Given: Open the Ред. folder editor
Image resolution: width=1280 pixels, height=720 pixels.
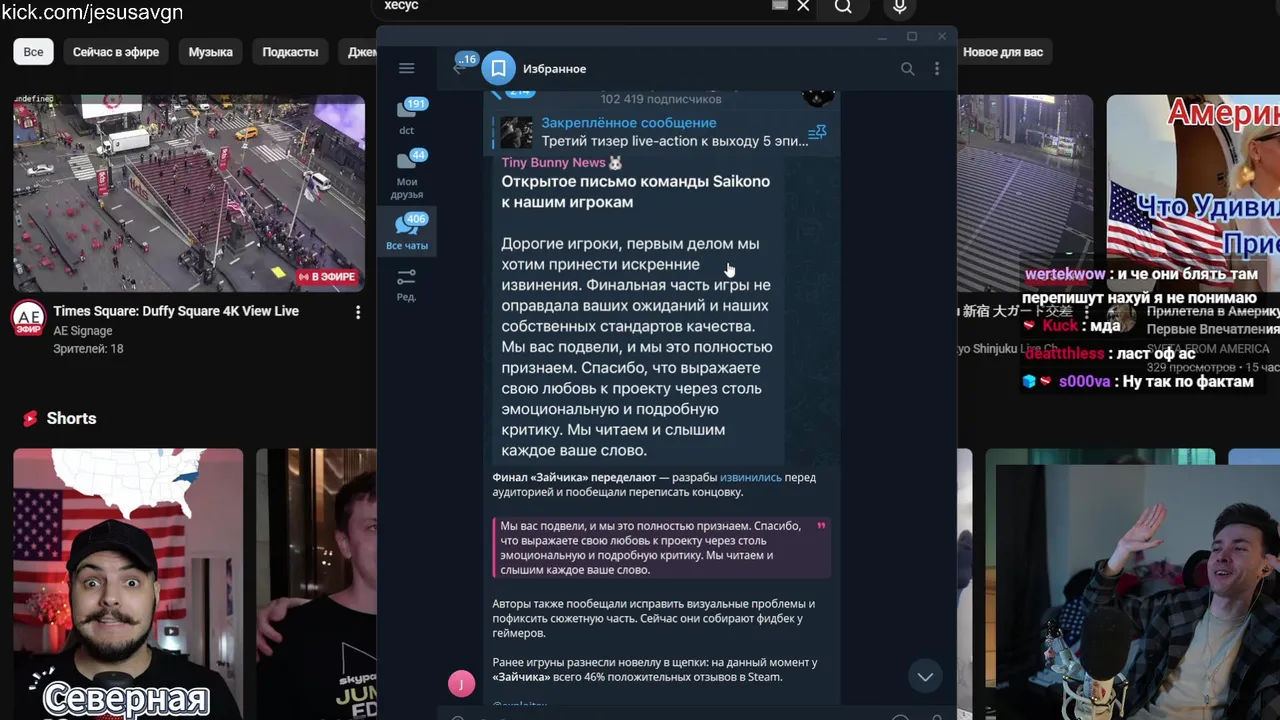Looking at the screenshot, I should tap(407, 284).
